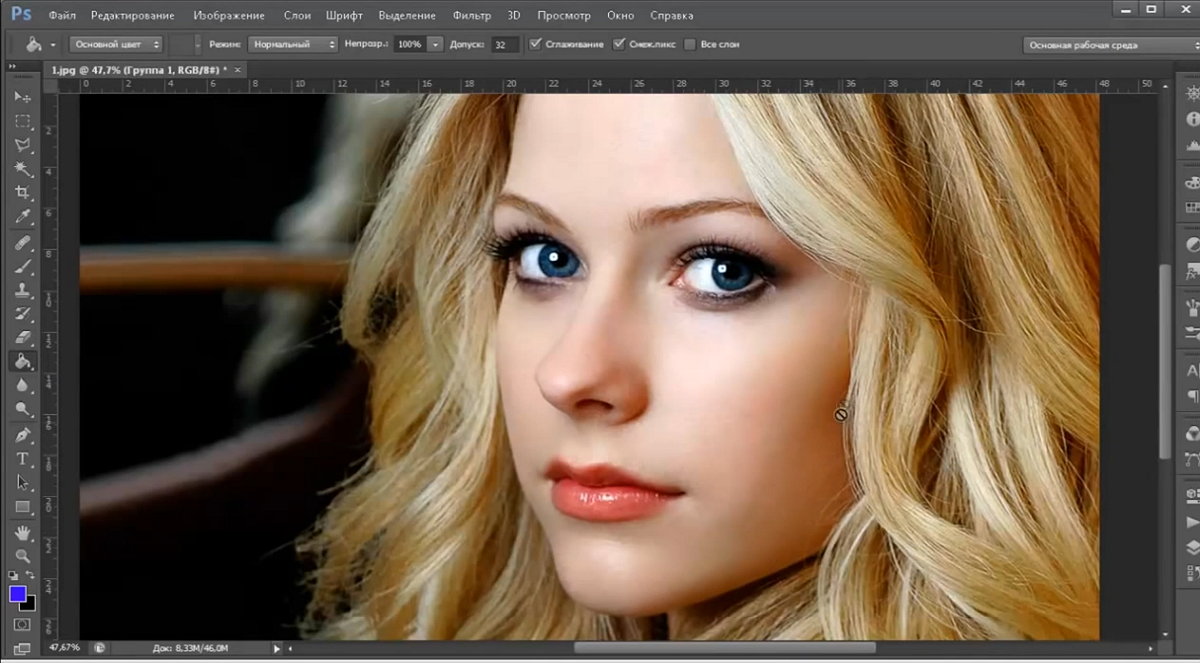The height and width of the screenshot is (663, 1200).
Task: Close the 1.jpg document tab
Action: click(237, 70)
